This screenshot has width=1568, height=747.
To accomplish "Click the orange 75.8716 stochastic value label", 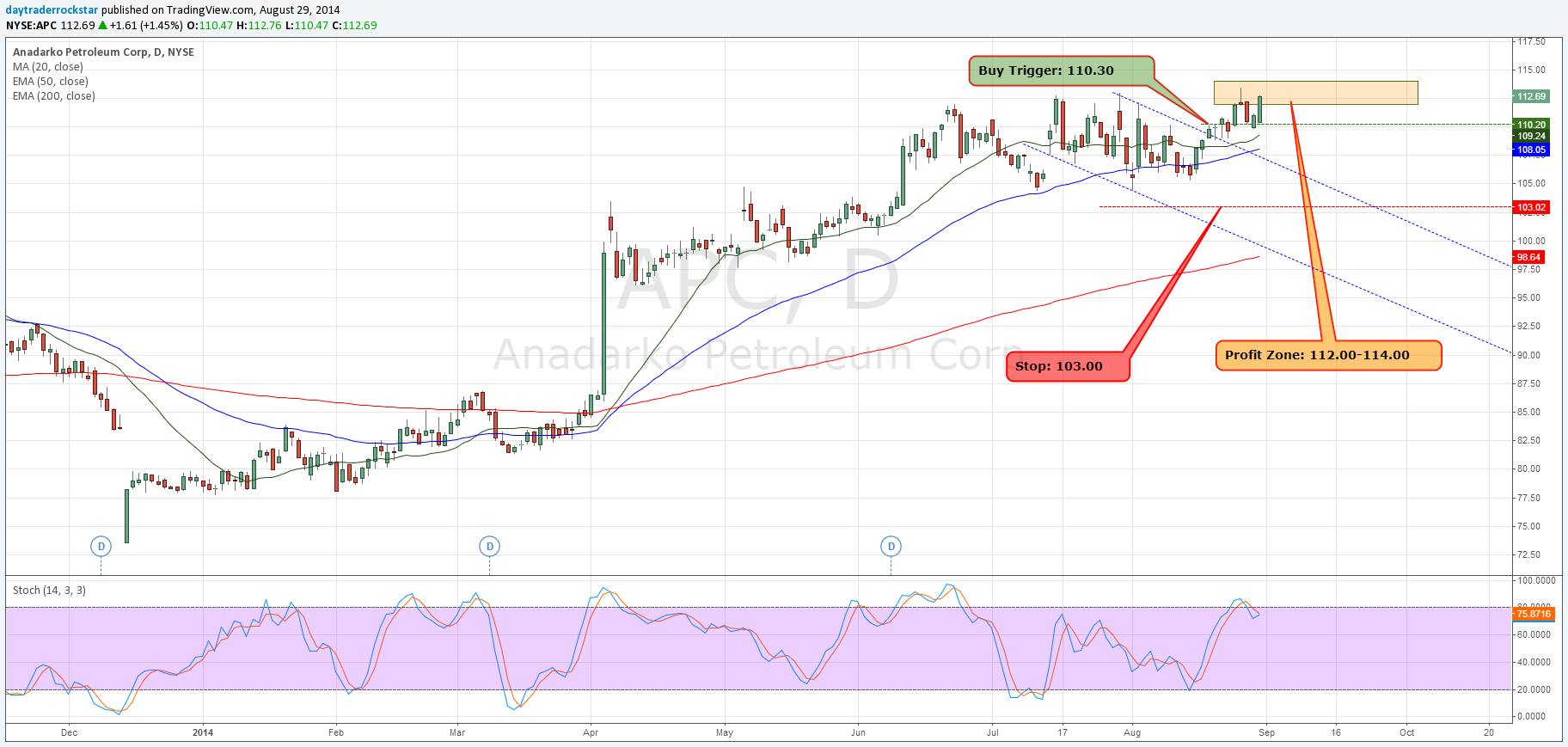I will point(1533,614).
